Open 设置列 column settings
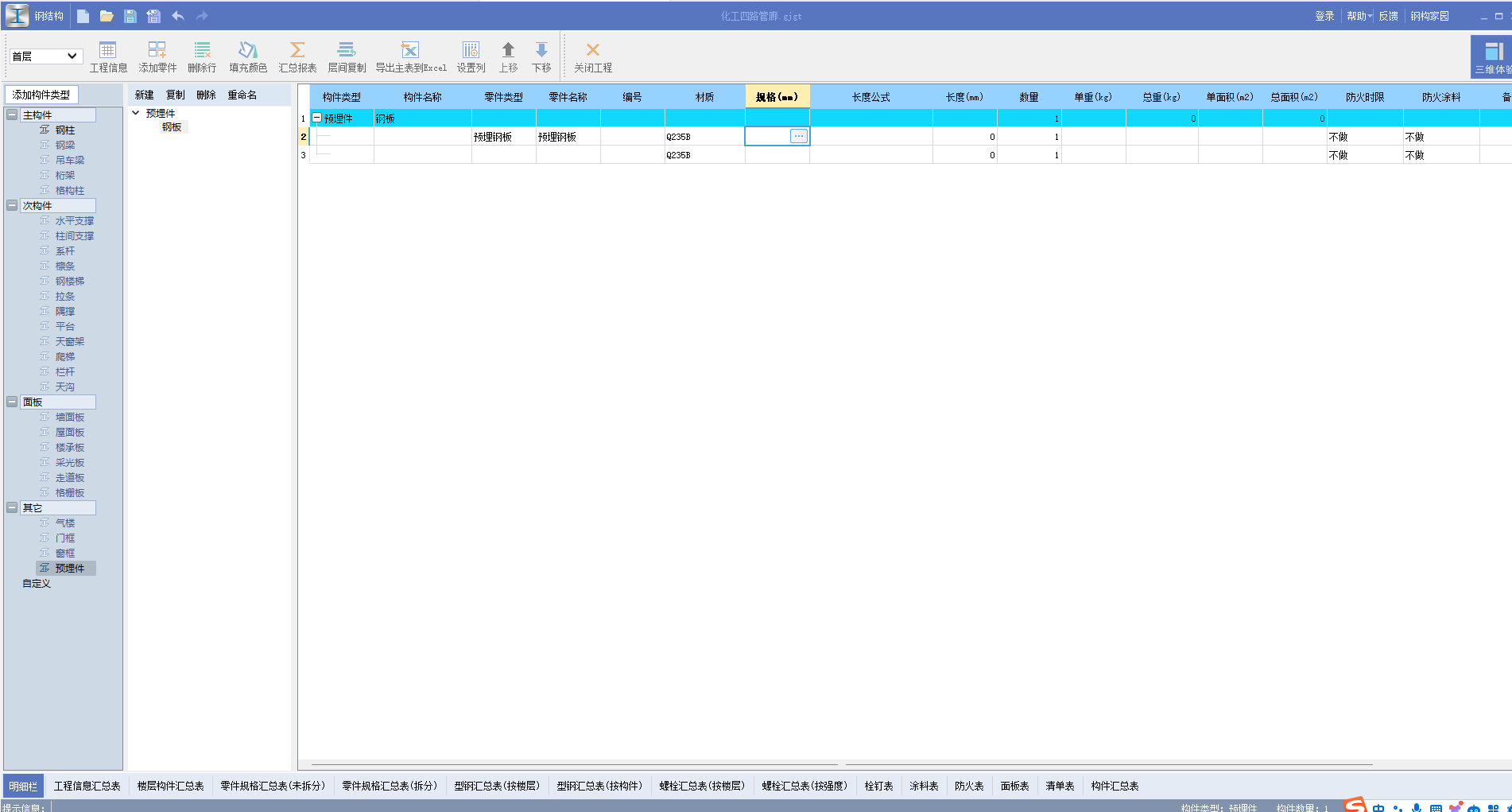Viewport: 1512px width, 812px height. [471, 57]
